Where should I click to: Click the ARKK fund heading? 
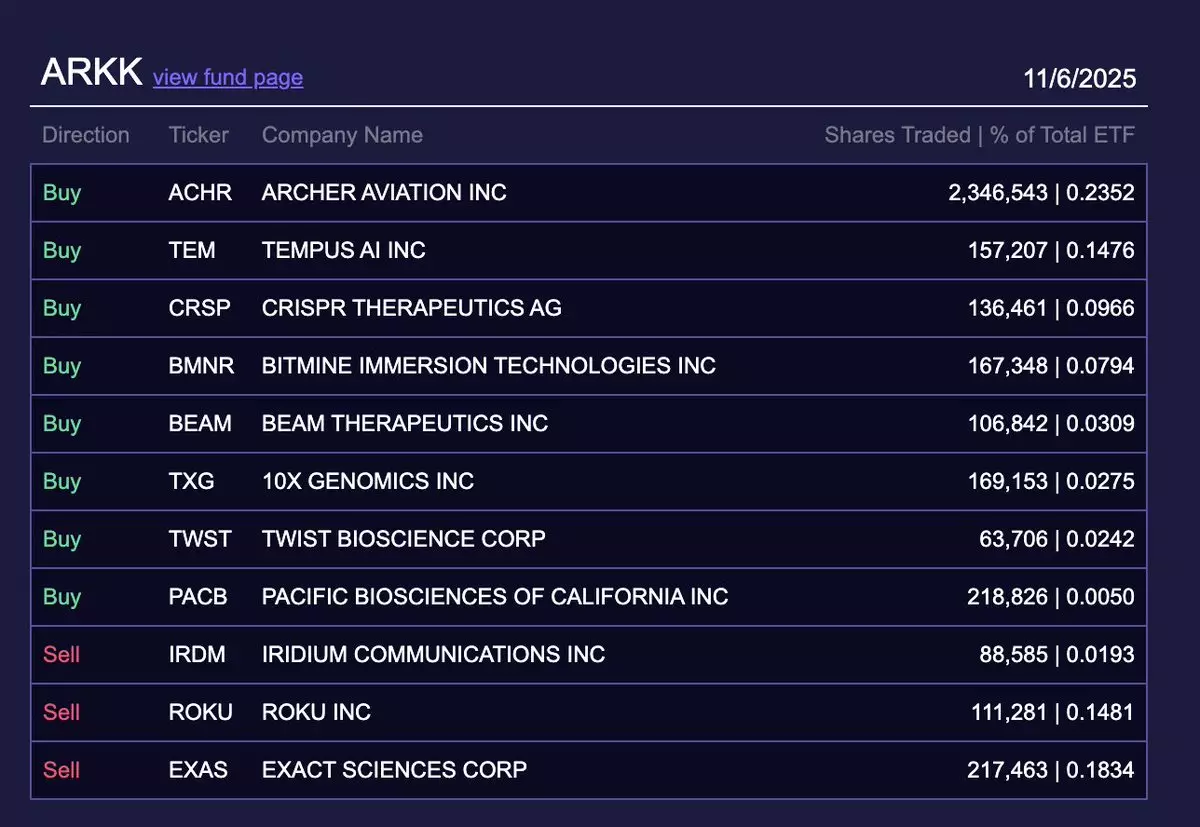[x=91, y=73]
